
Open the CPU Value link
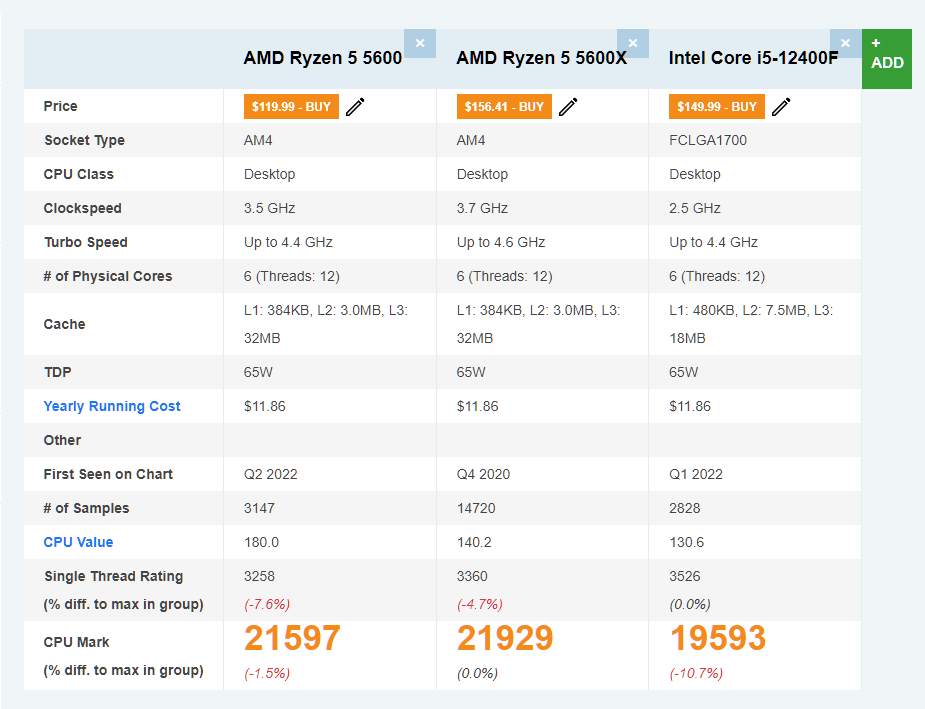pyautogui.click(x=78, y=542)
